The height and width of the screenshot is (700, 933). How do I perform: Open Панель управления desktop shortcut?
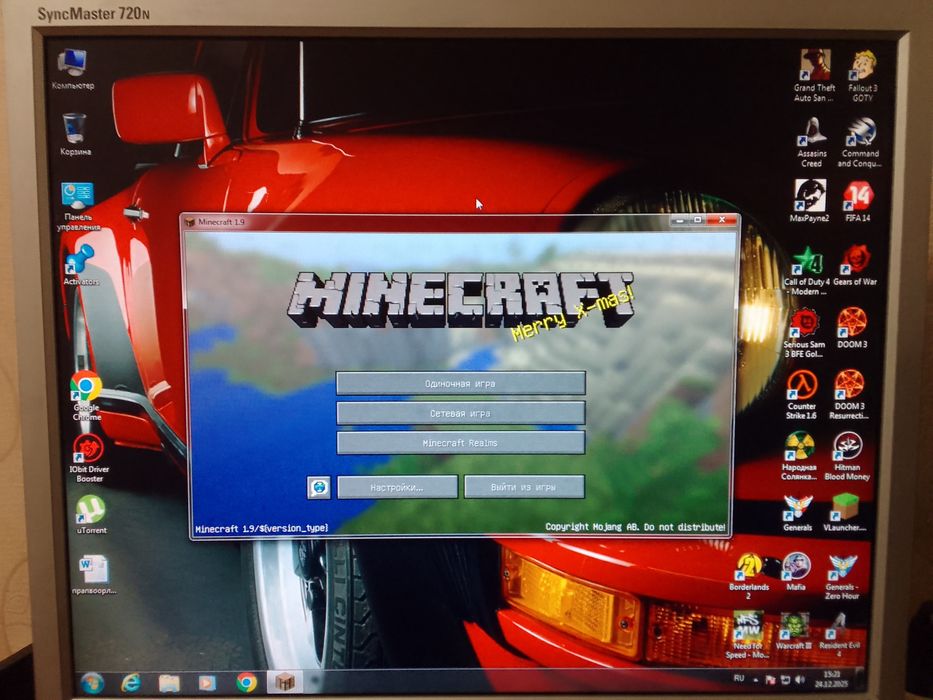click(78, 206)
